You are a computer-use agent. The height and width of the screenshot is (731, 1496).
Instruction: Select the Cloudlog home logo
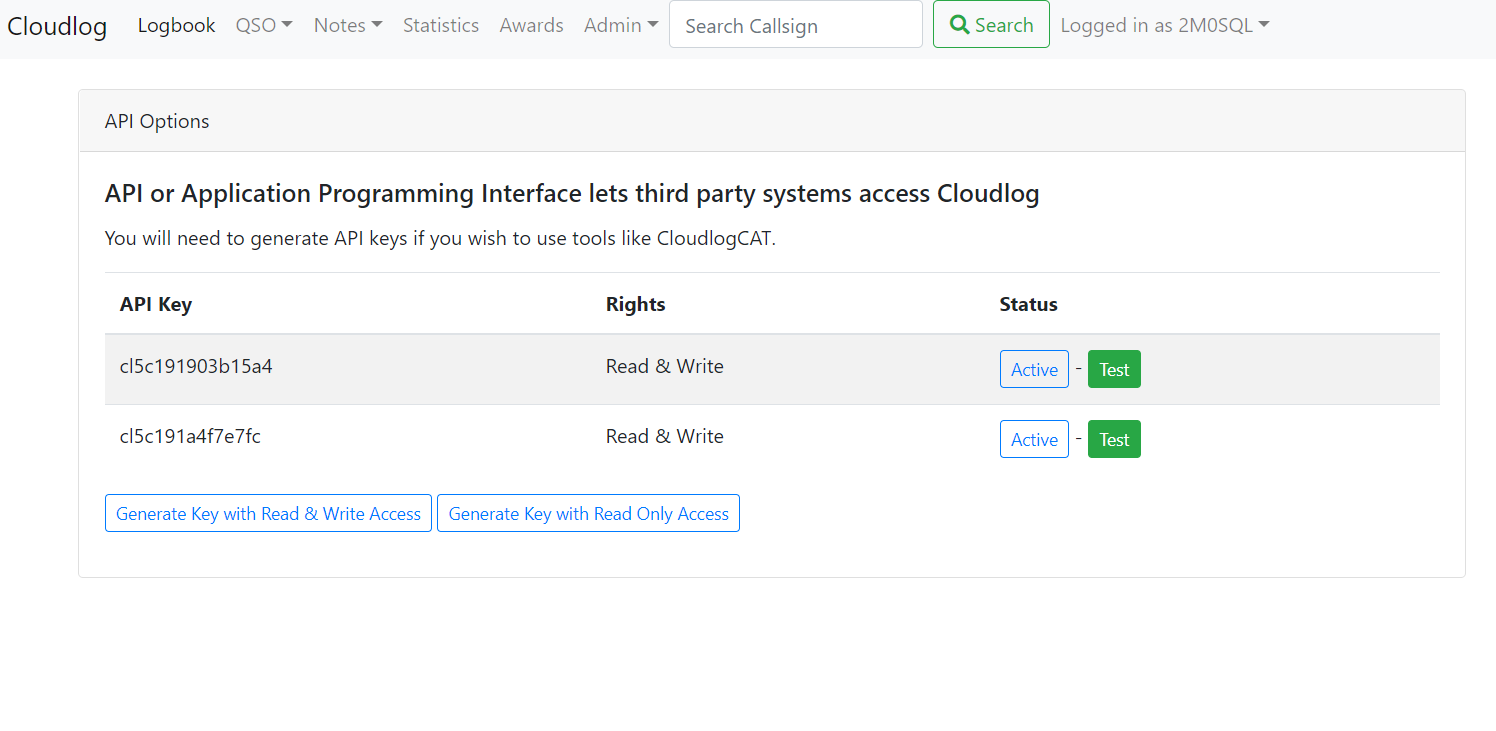tap(57, 26)
